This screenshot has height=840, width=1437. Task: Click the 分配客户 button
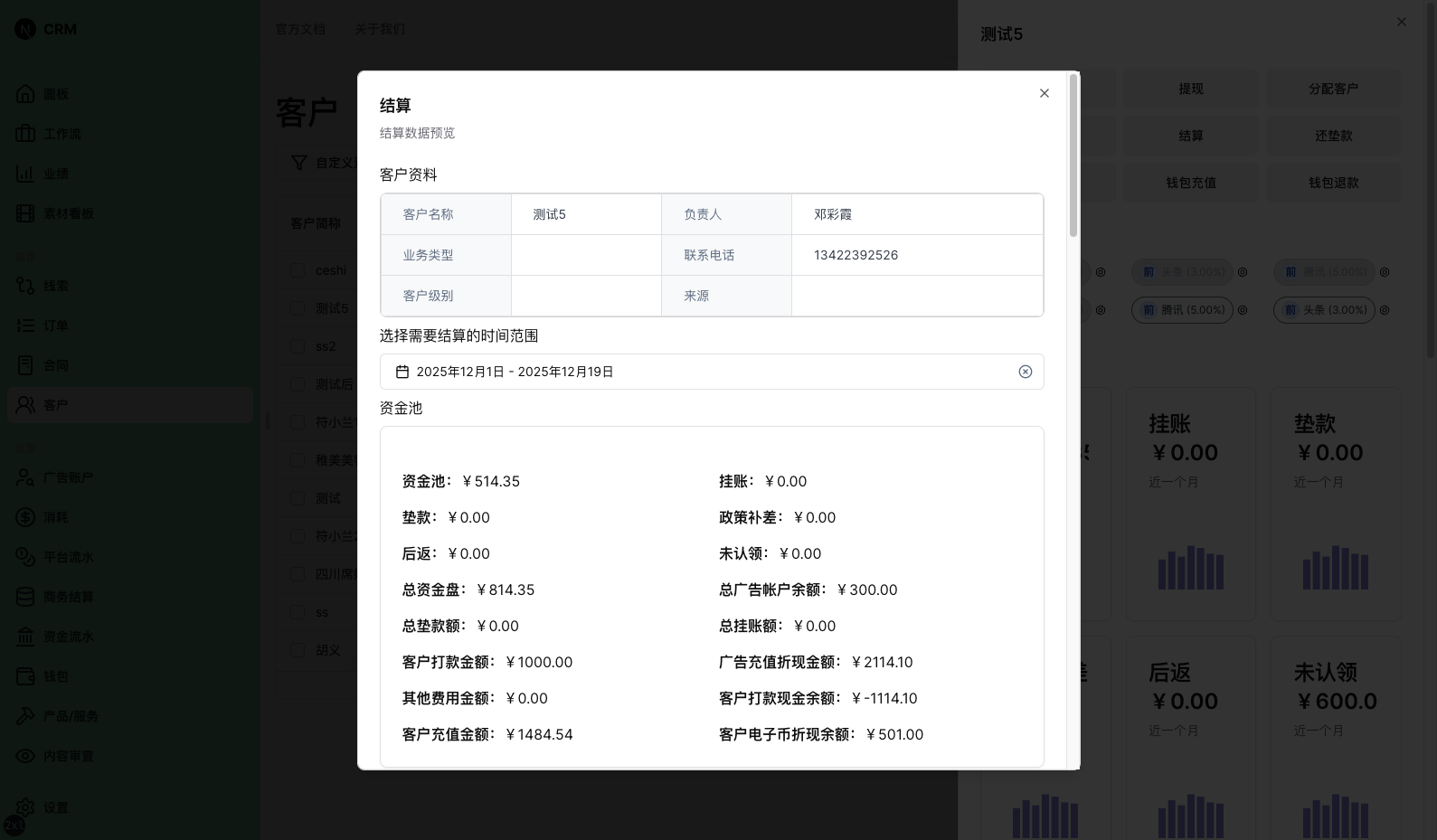click(x=1334, y=89)
